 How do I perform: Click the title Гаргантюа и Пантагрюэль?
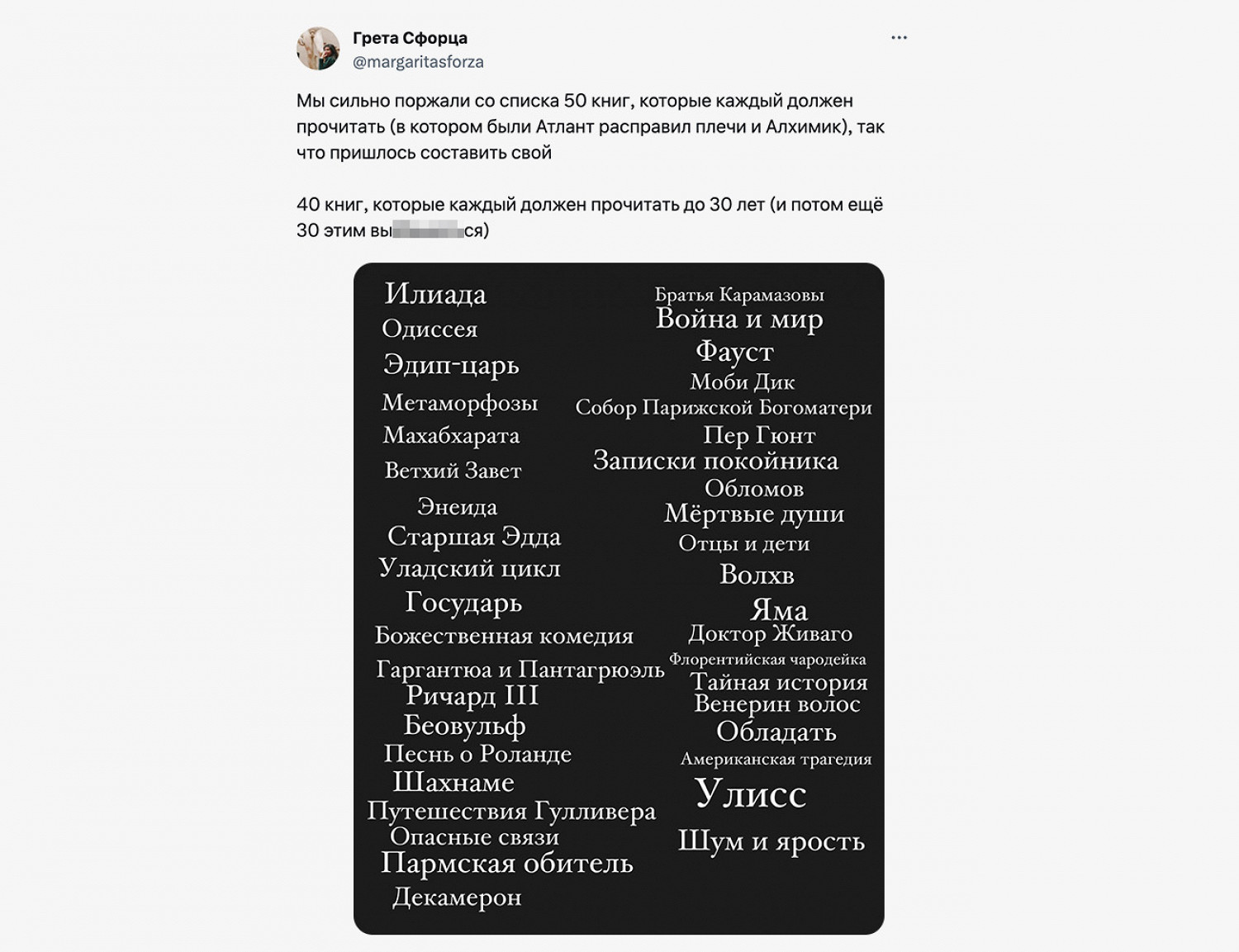tap(520, 669)
